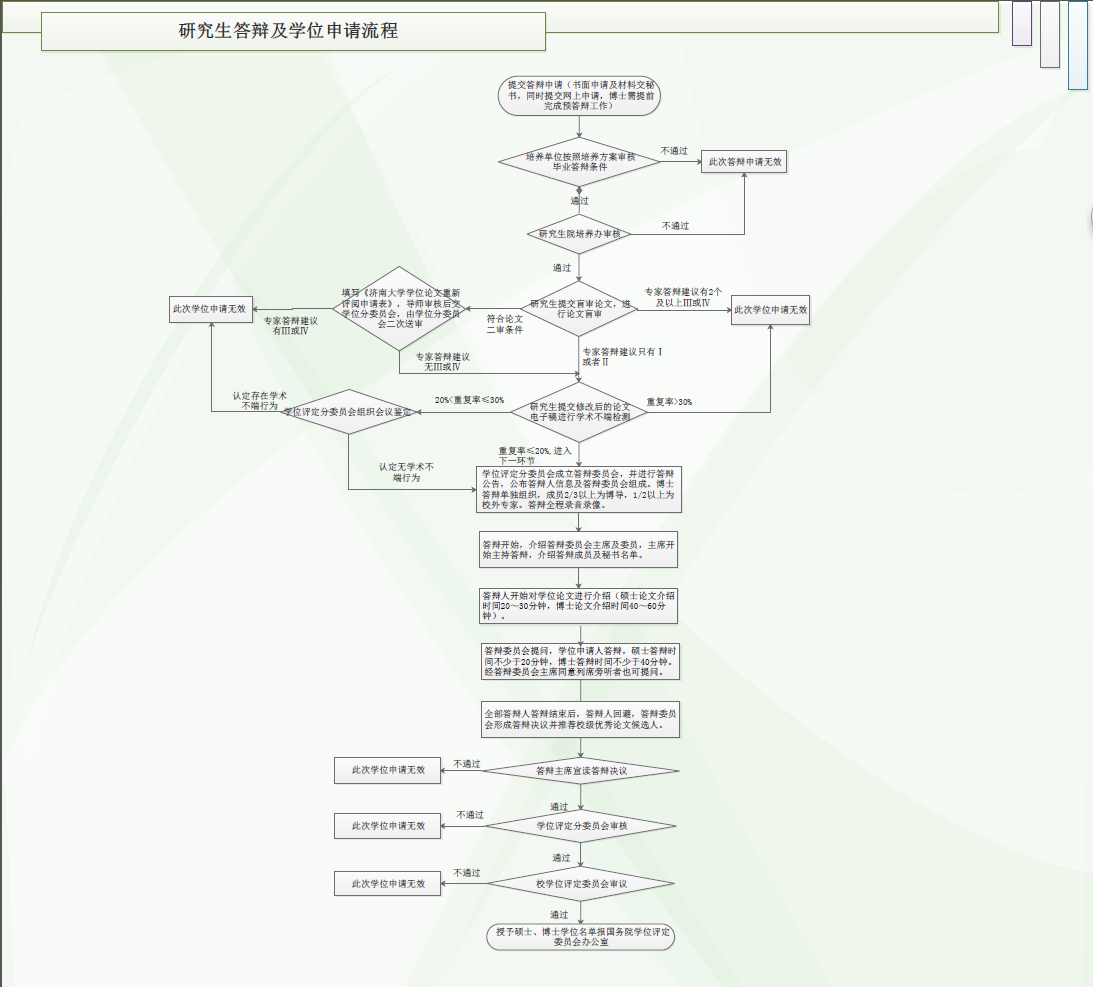Select the blue-bordered vertical rectangle

click(x=1077, y=45)
